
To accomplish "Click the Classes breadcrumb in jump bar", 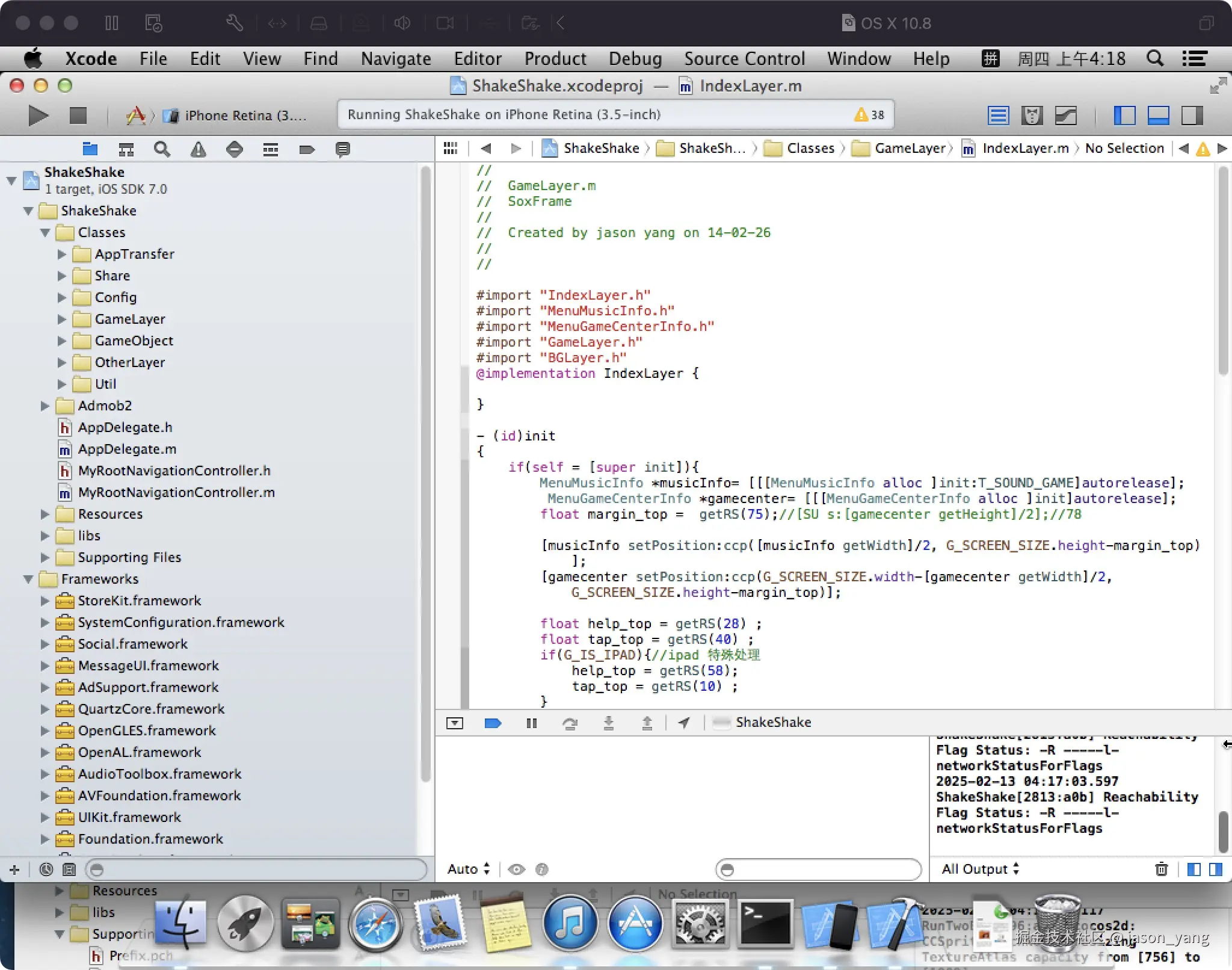I will (810, 148).
